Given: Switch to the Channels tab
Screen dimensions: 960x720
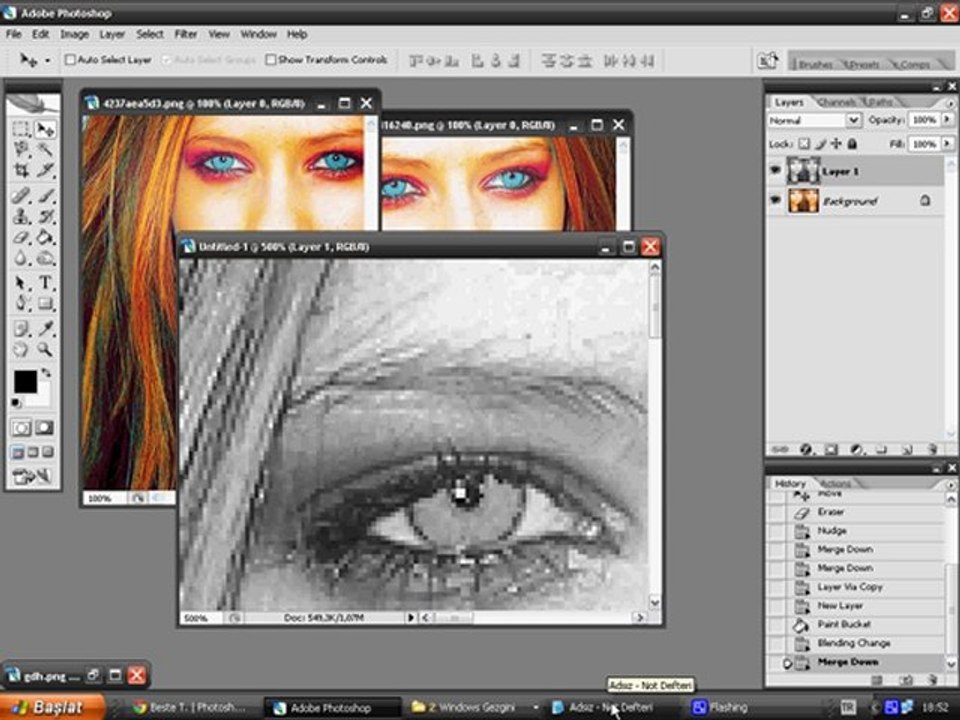Looking at the screenshot, I should pyautogui.click(x=837, y=102).
